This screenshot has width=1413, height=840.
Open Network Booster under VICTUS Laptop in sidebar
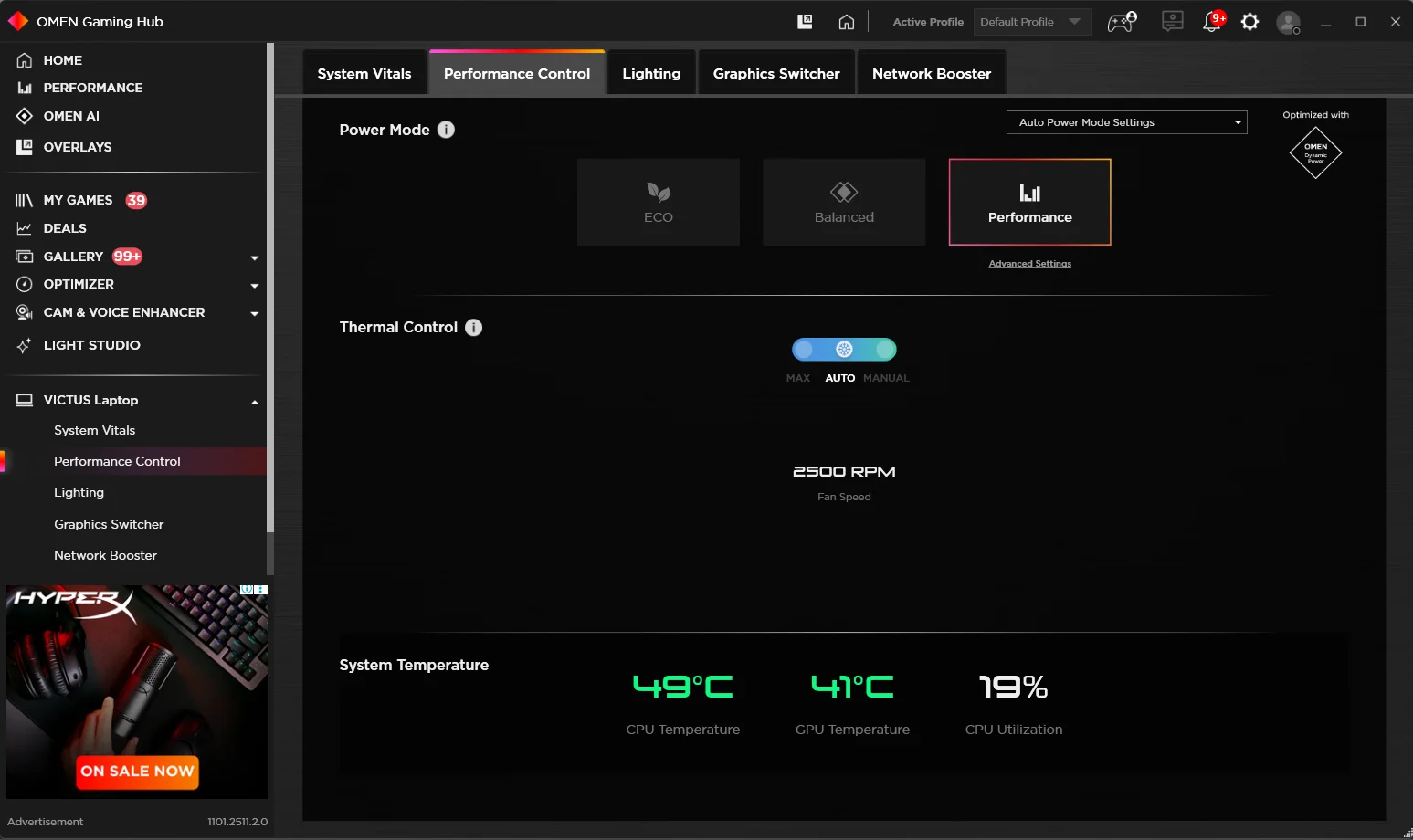(x=105, y=555)
